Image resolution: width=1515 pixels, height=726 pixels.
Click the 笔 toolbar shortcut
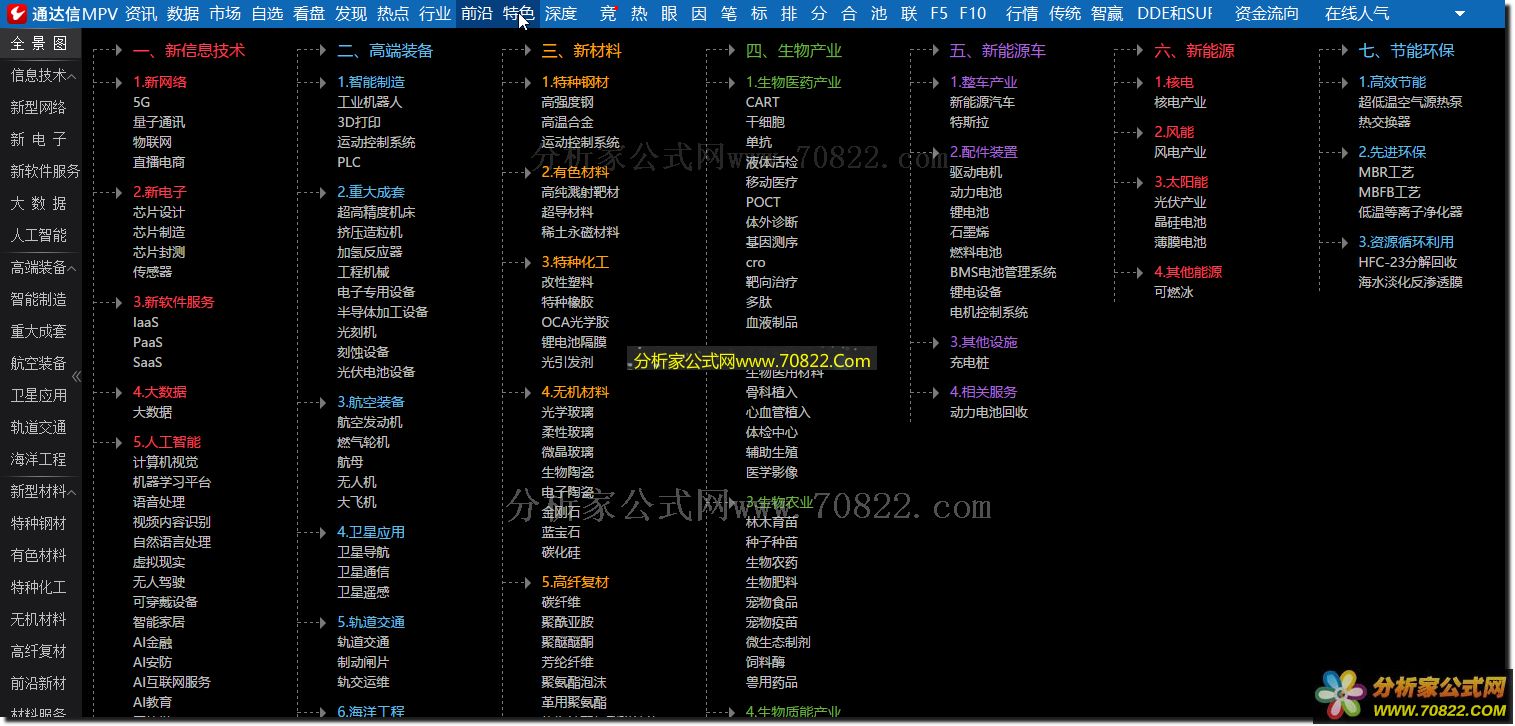tap(729, 14)
